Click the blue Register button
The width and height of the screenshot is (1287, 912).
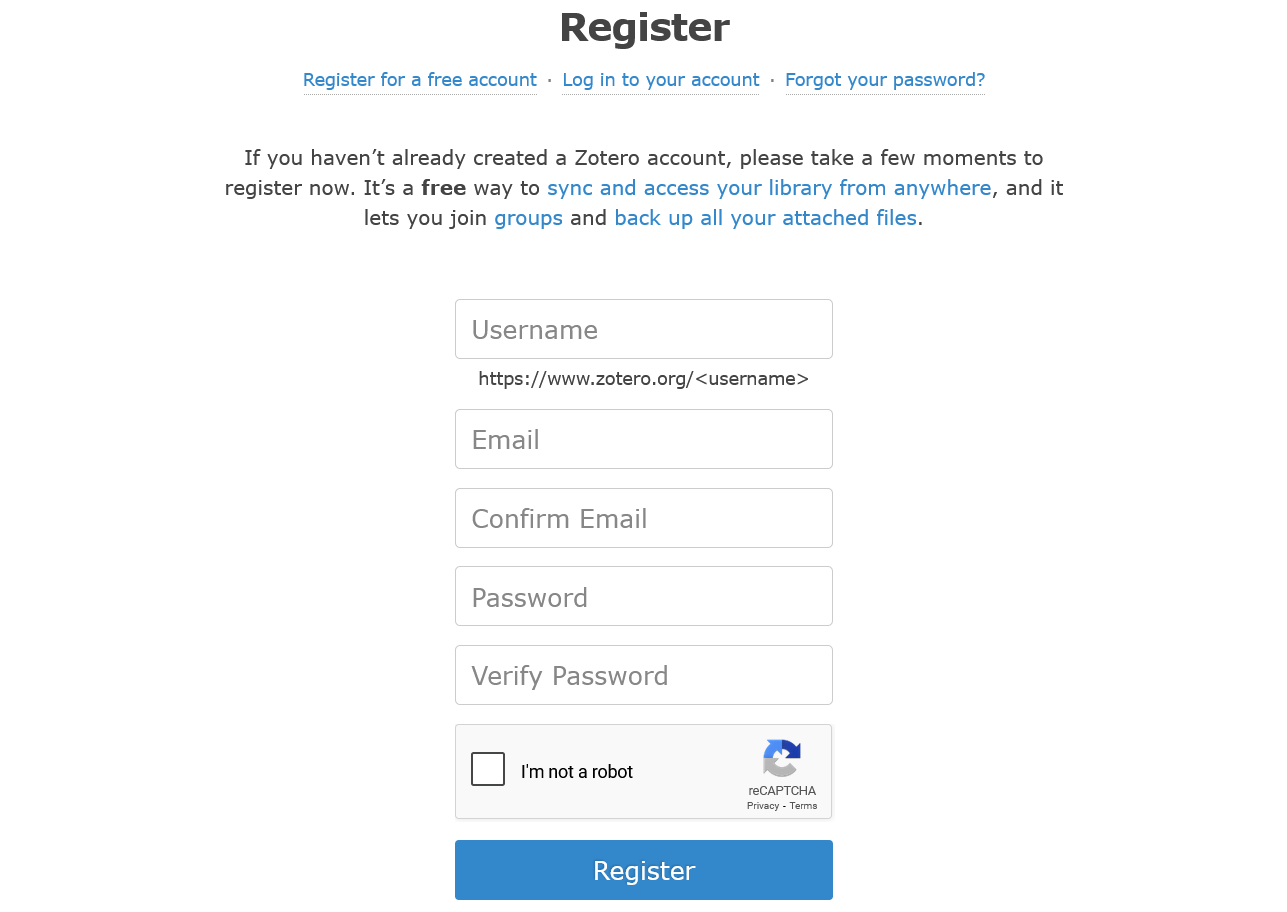643,870
